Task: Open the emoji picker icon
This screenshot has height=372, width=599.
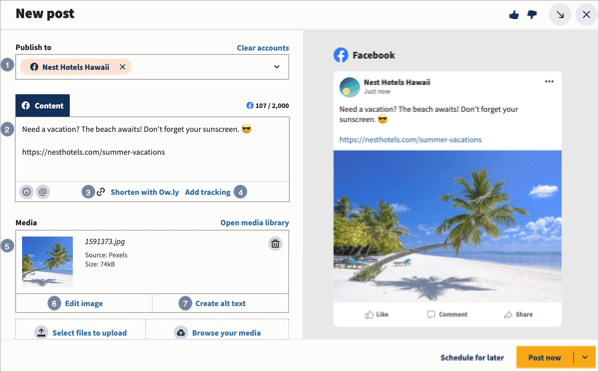Action: click(x=26, y=192)
